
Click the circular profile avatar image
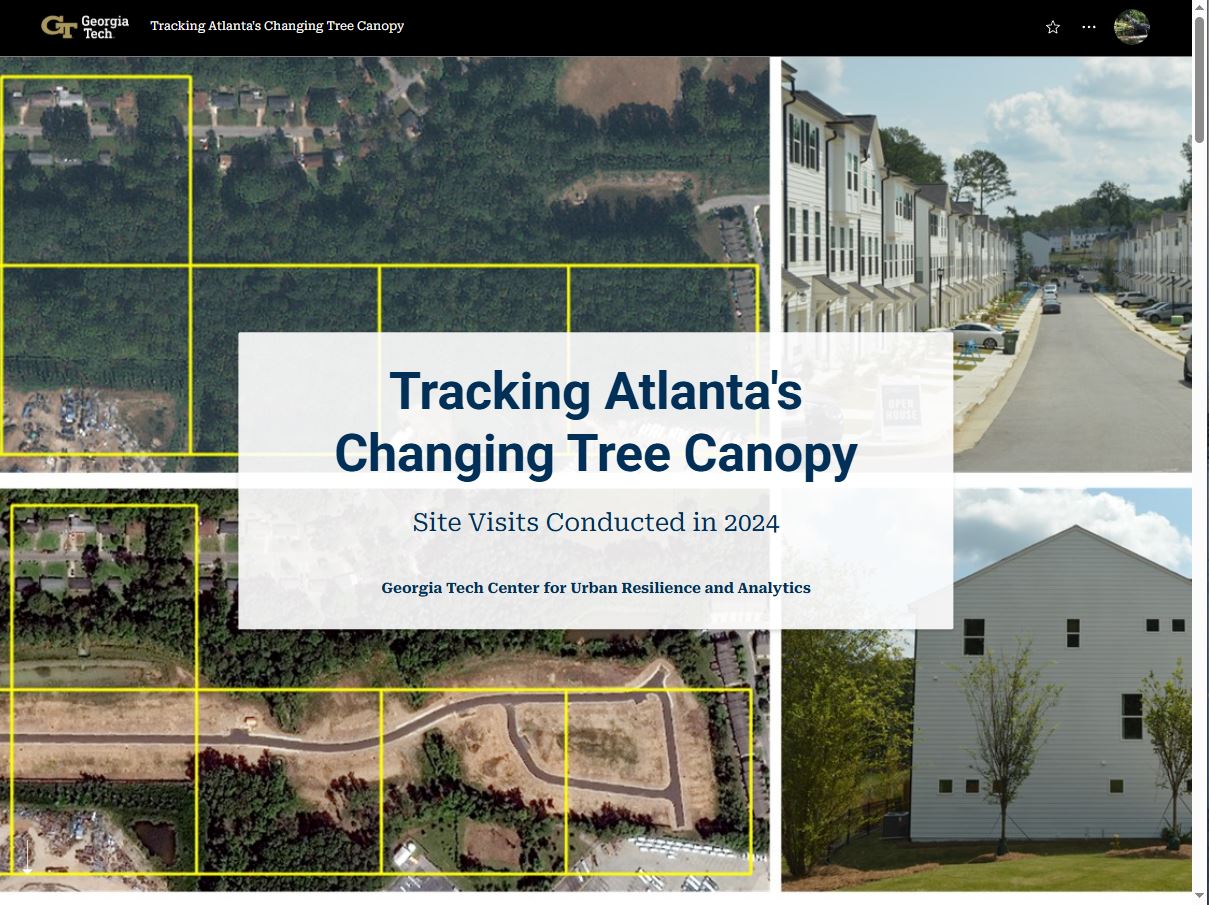1131,27
